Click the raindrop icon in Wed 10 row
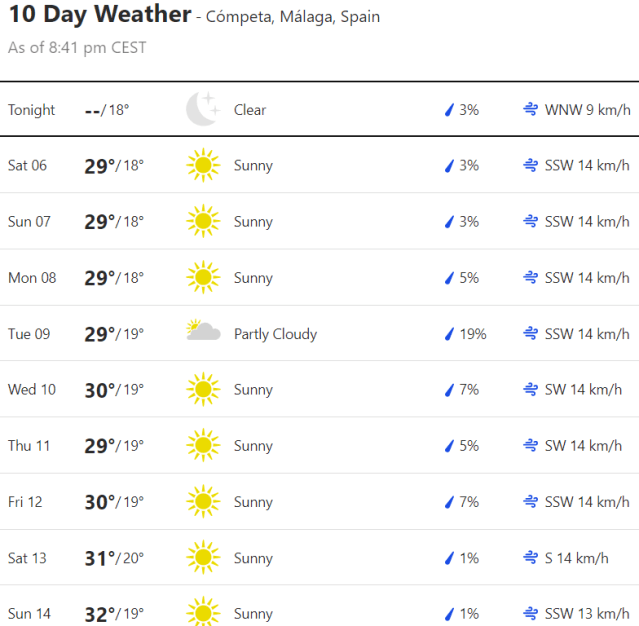This screenshot has height=626, width=639. click(449, 390)
